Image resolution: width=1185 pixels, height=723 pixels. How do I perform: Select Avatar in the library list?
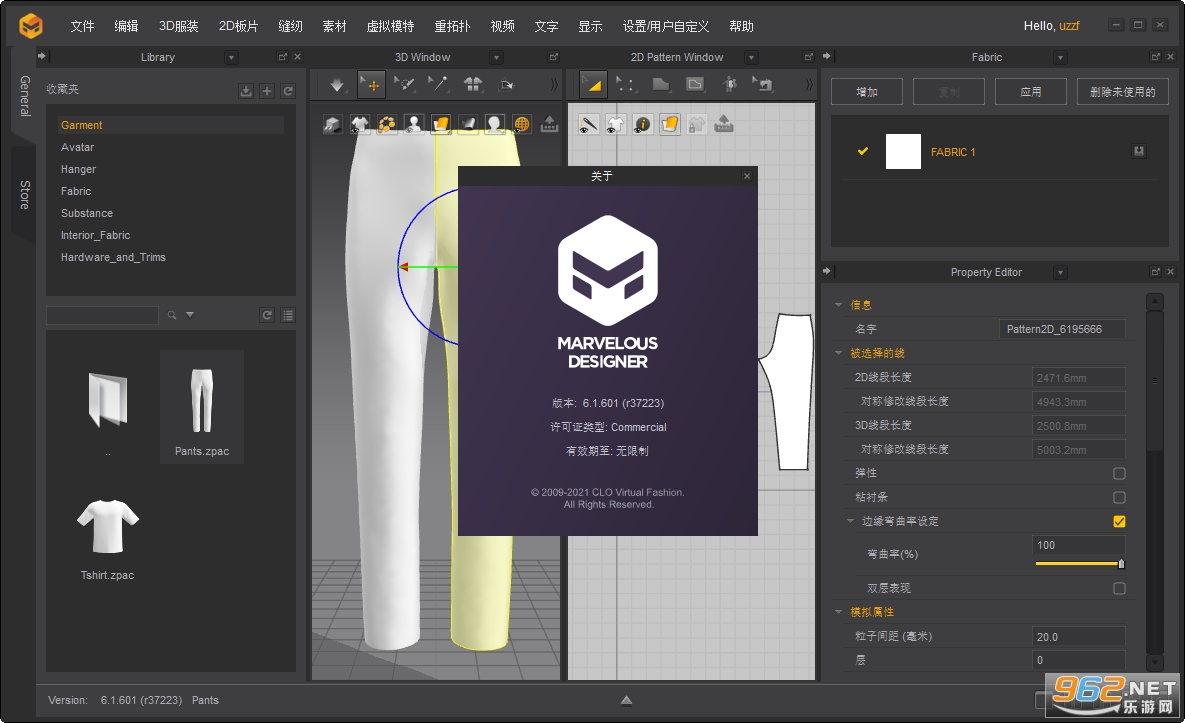point(77,147)
